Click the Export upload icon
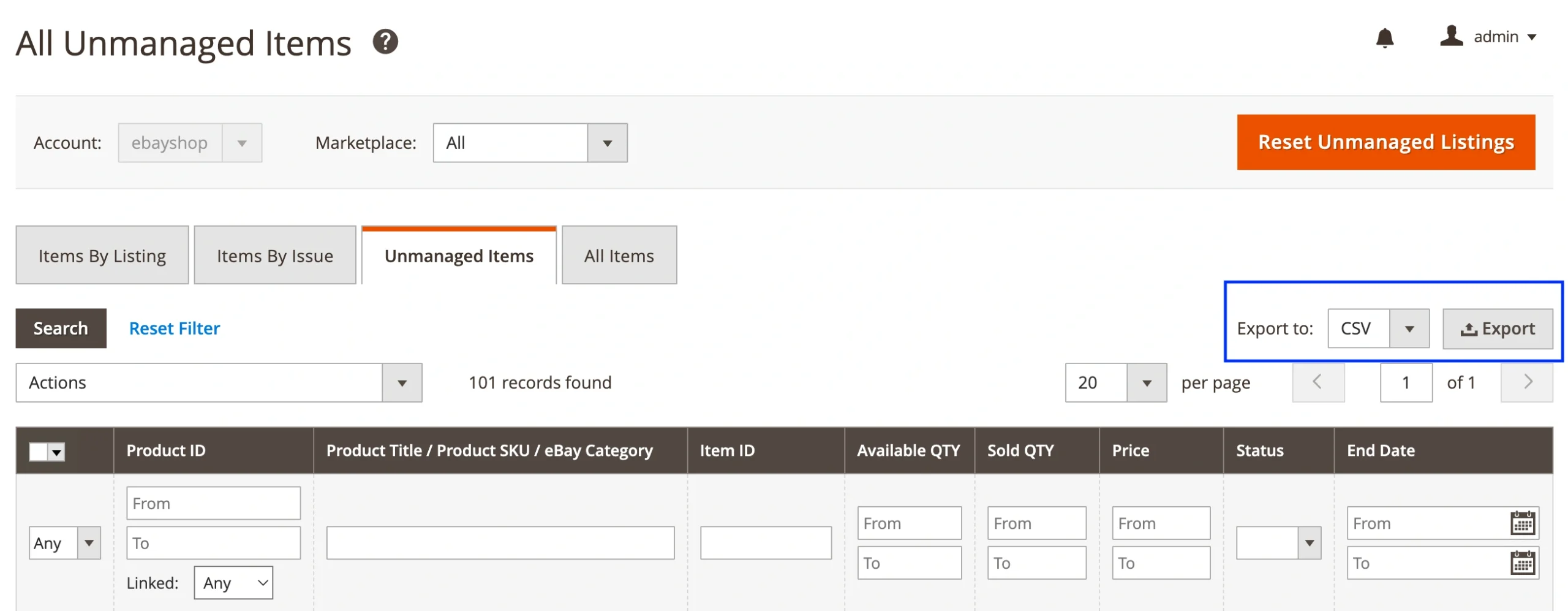 [x=1469, y=328]
